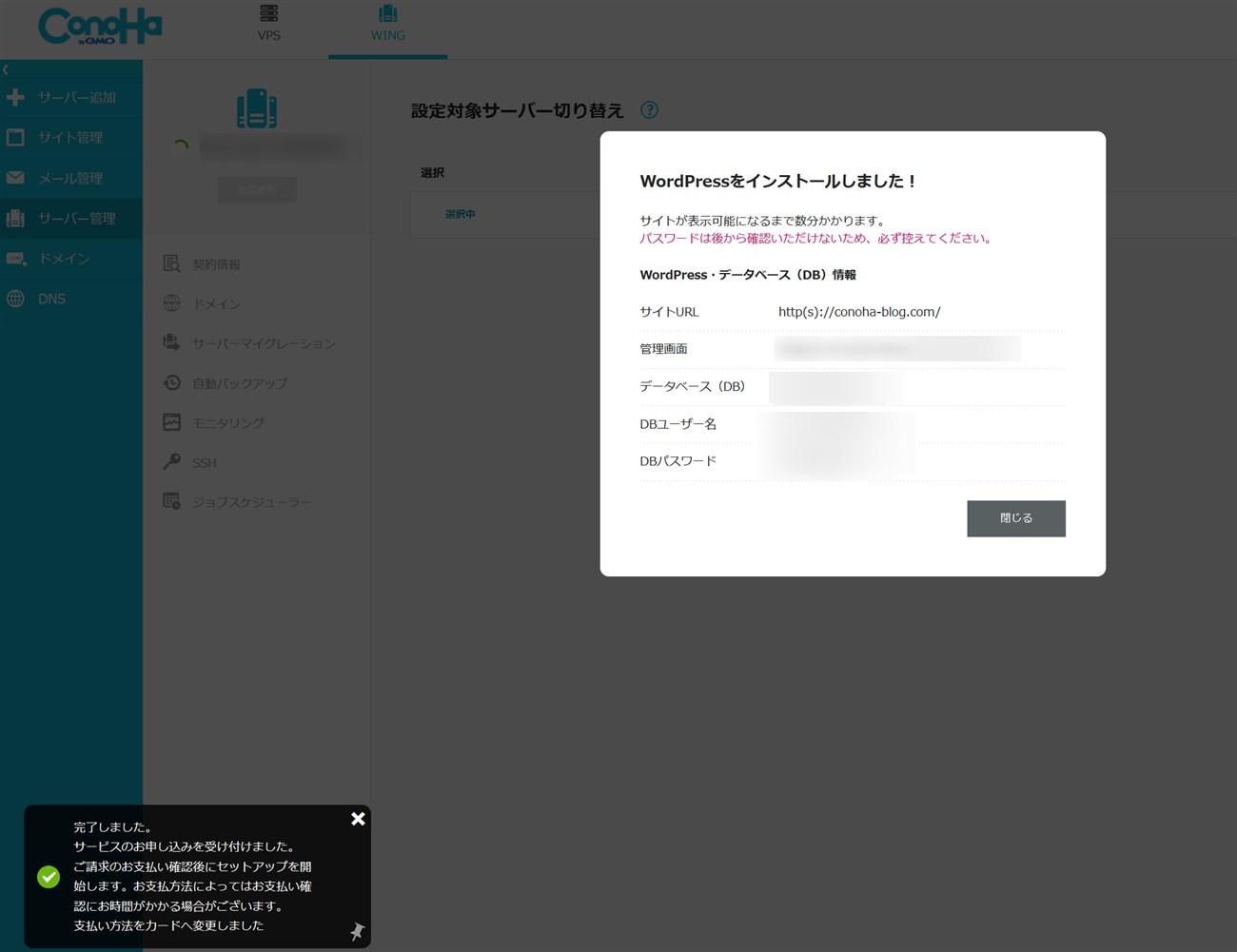Image resolution: width=1237 pixels, height=952 pixels.
Task: Click the サーバーマイグレーション icon
Action: pyautogui.click(x=171, y=342)
